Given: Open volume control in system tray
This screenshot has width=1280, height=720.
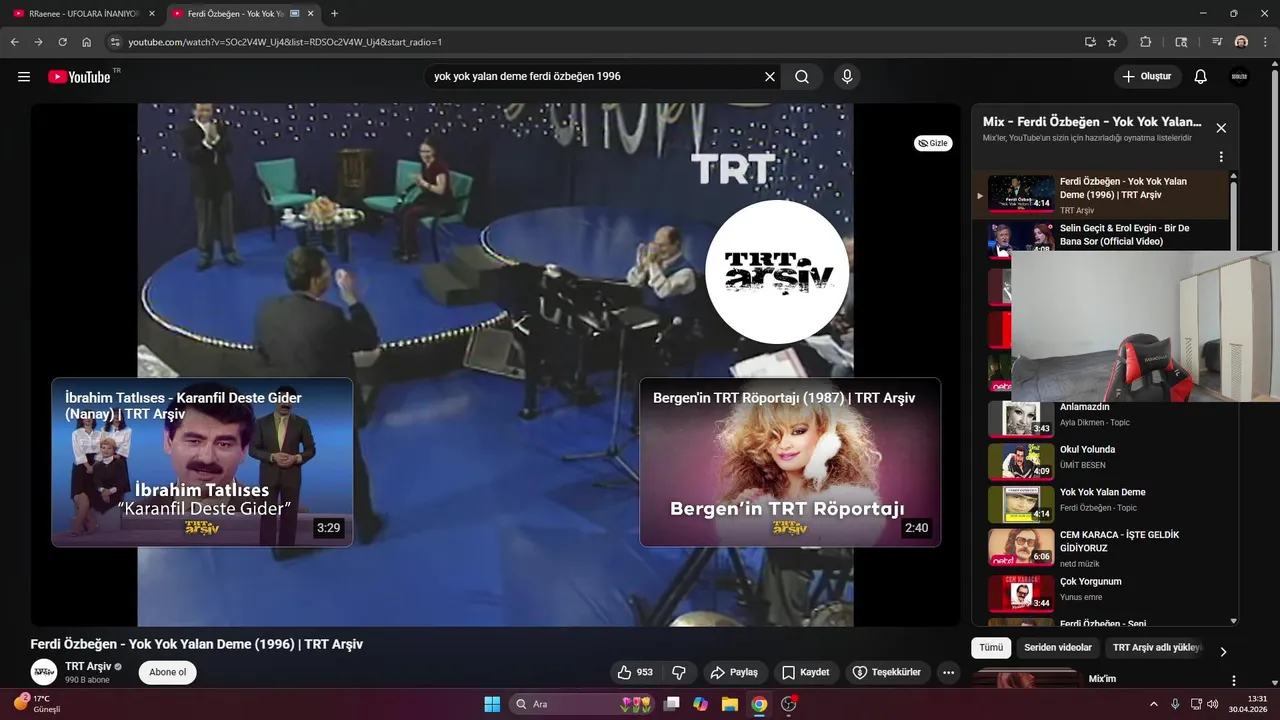Looking at the screenshot, I should (x=1212, y=704).
